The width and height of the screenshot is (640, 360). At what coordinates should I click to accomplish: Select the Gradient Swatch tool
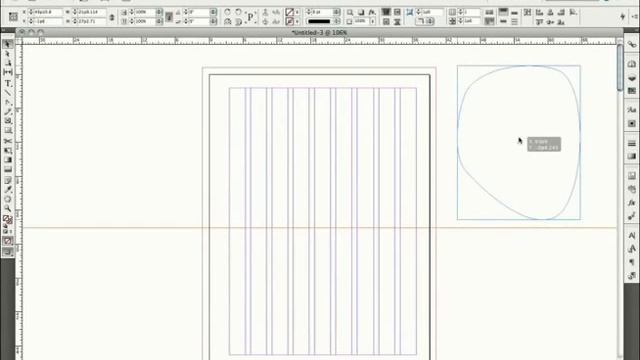(7, 160)
